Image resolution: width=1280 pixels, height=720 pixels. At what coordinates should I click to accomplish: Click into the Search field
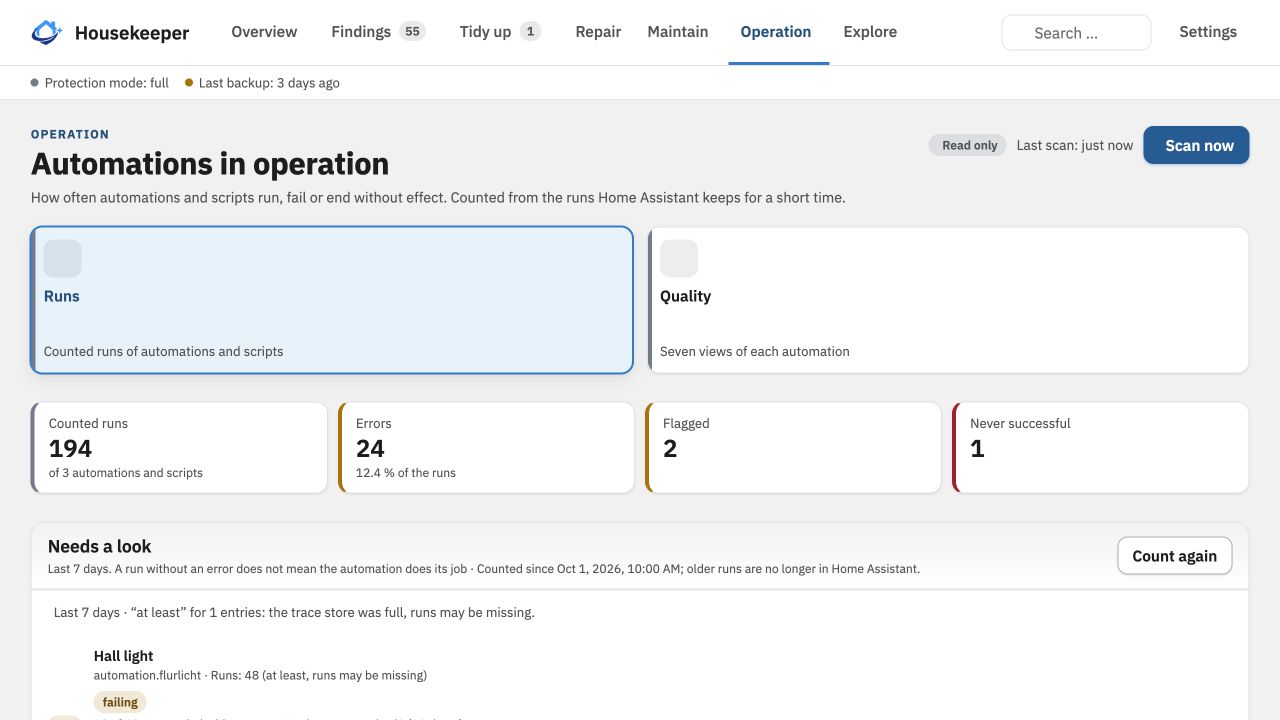(1076, 33)
